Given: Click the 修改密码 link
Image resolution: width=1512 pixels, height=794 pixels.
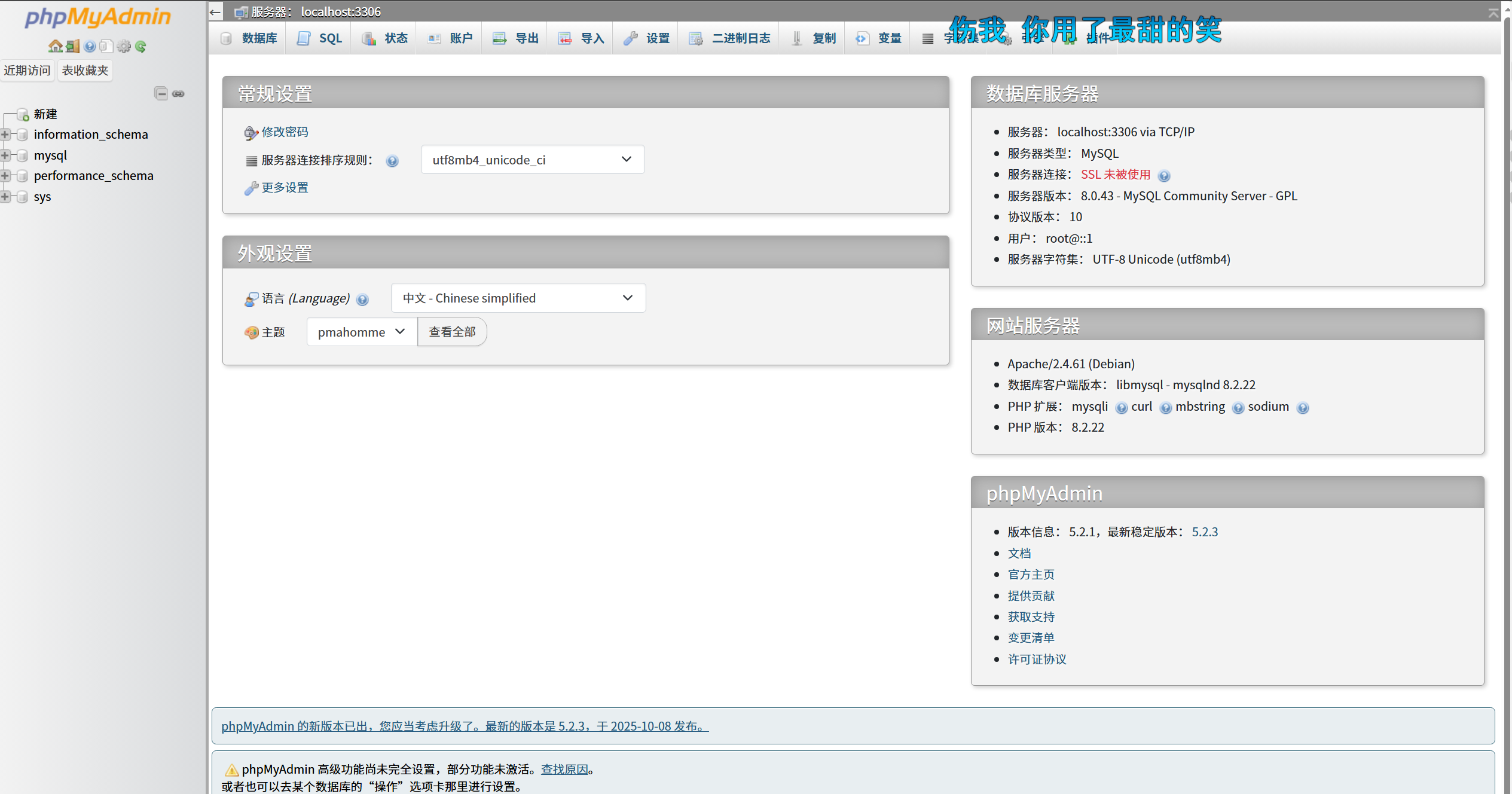Looking at the screenshot, I should [x=285, y=132].
